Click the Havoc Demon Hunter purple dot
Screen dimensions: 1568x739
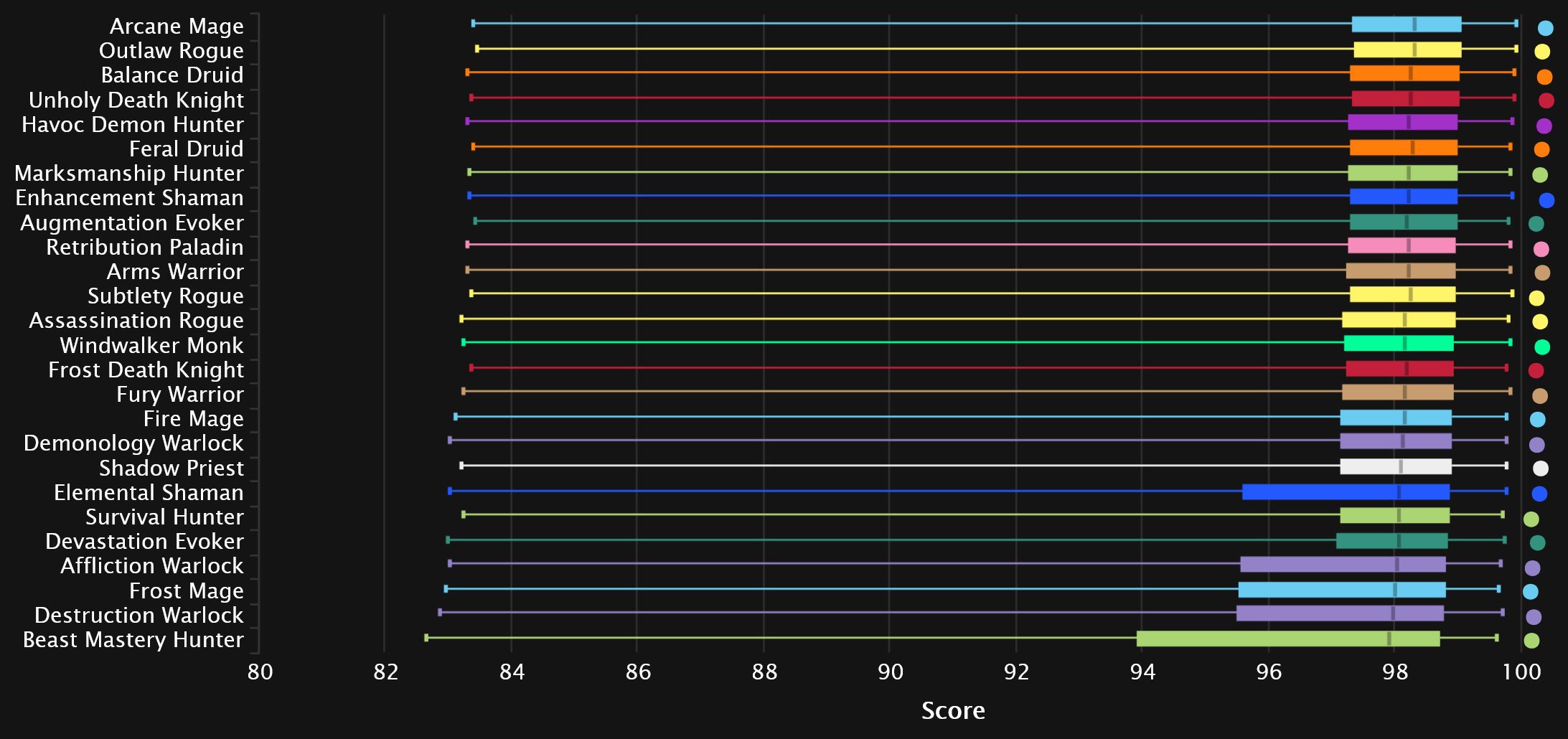tap(1544, 126)
